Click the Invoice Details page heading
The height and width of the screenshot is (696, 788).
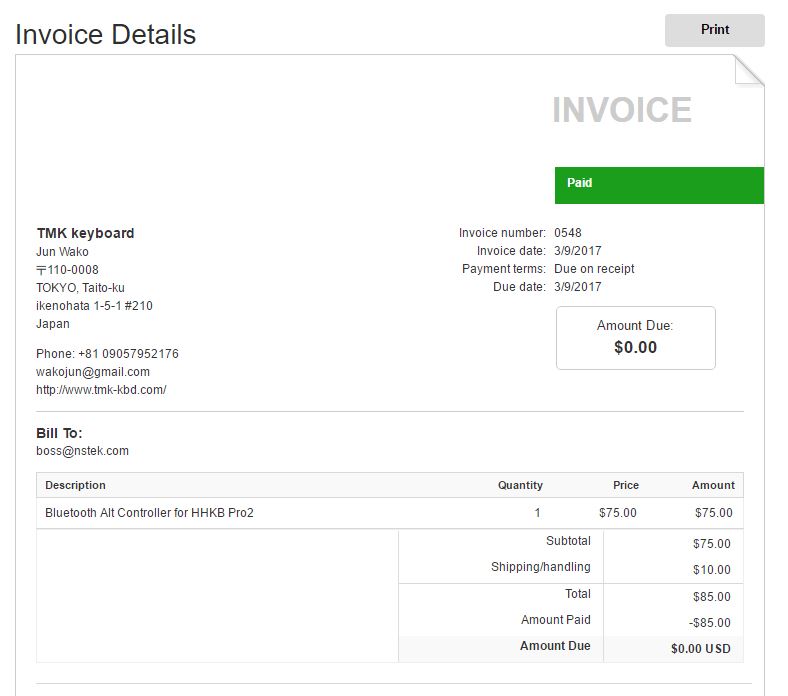[x=105, y=34]
